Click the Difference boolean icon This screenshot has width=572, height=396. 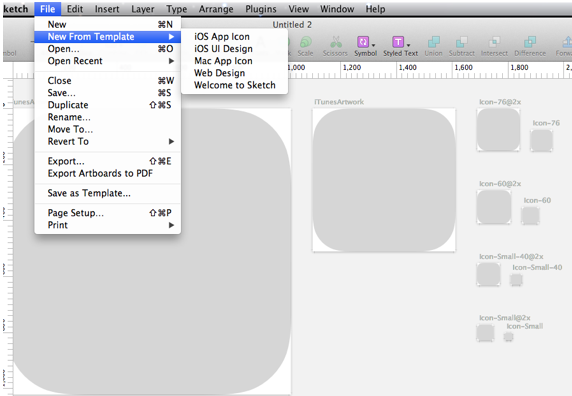pos(530,42)
